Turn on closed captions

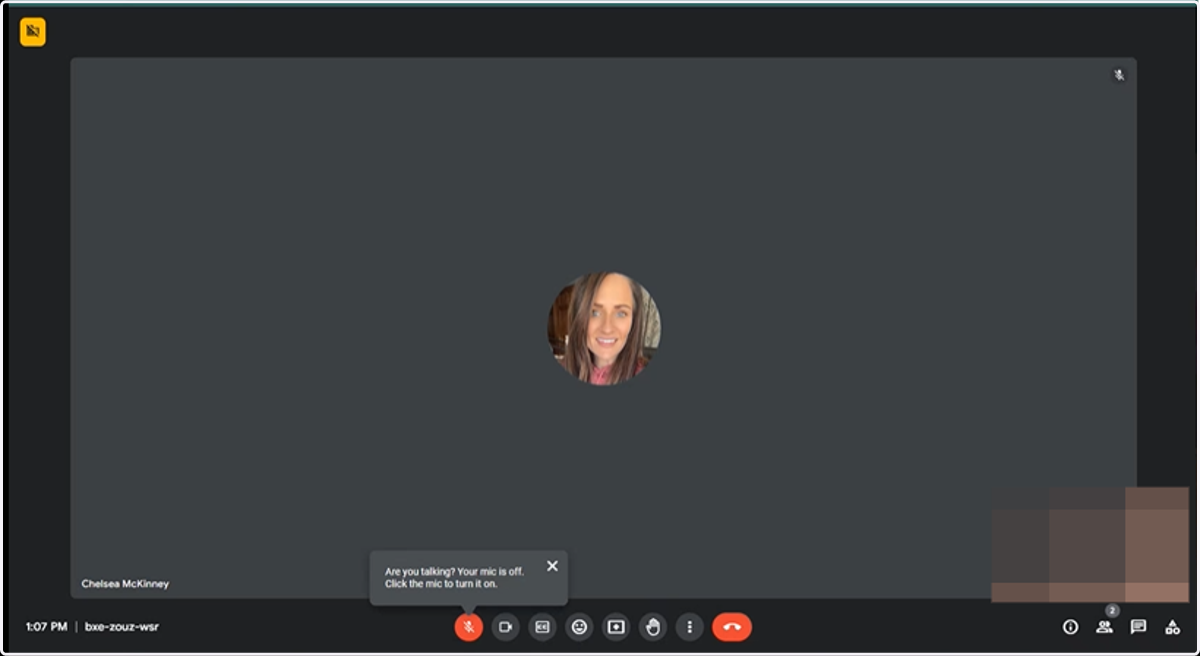pyautogui.click(x=542, y=627)
